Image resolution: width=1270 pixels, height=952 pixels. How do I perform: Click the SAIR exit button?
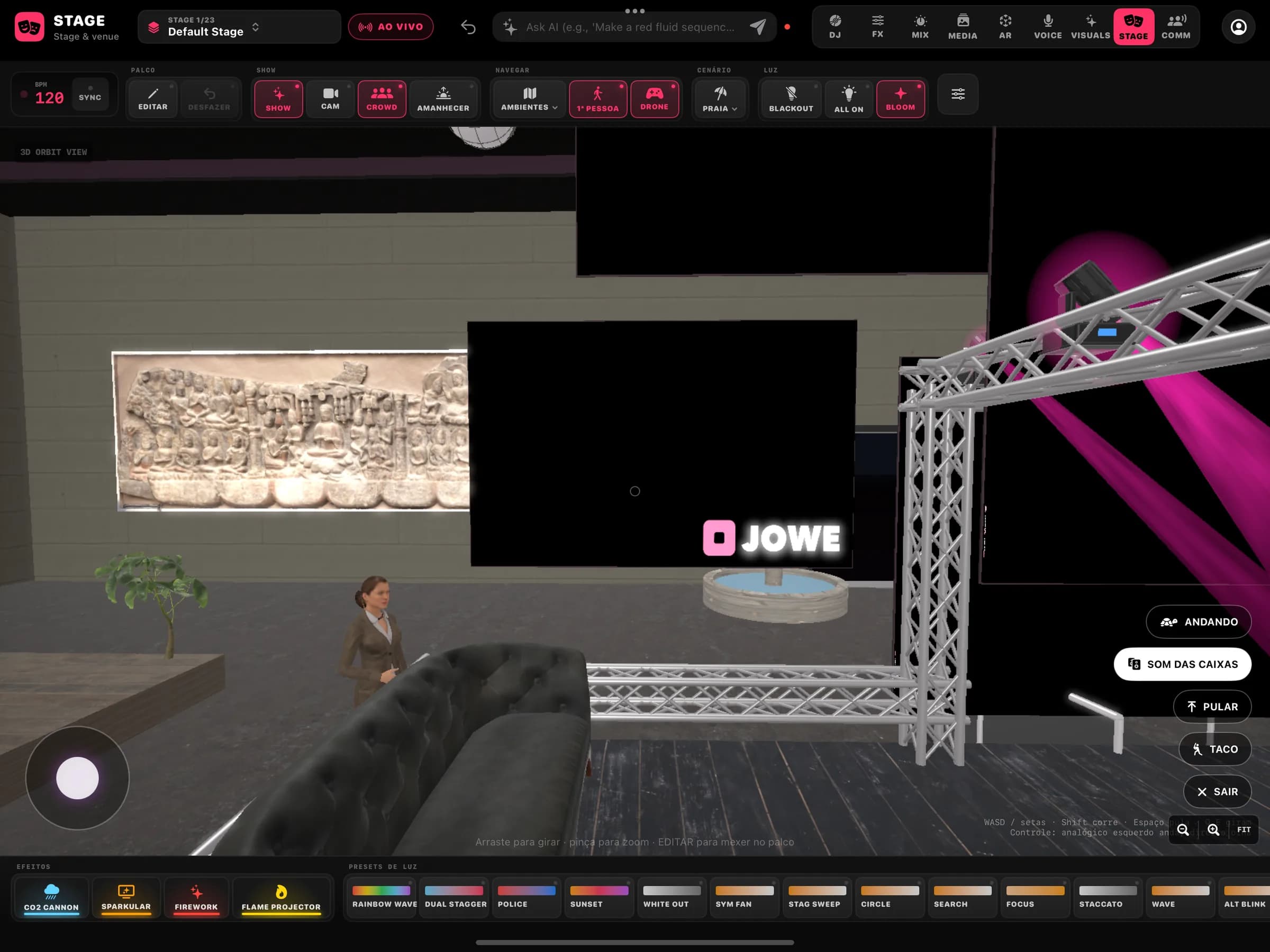1217,791
